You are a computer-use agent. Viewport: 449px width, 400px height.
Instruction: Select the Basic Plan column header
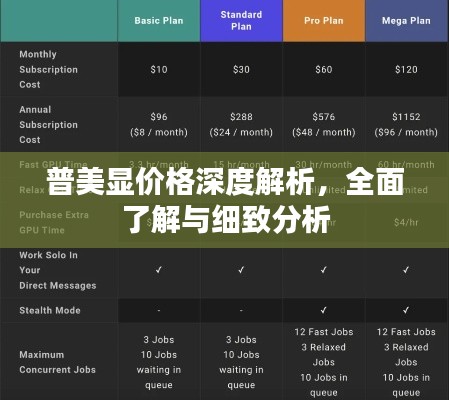point(159,21)
